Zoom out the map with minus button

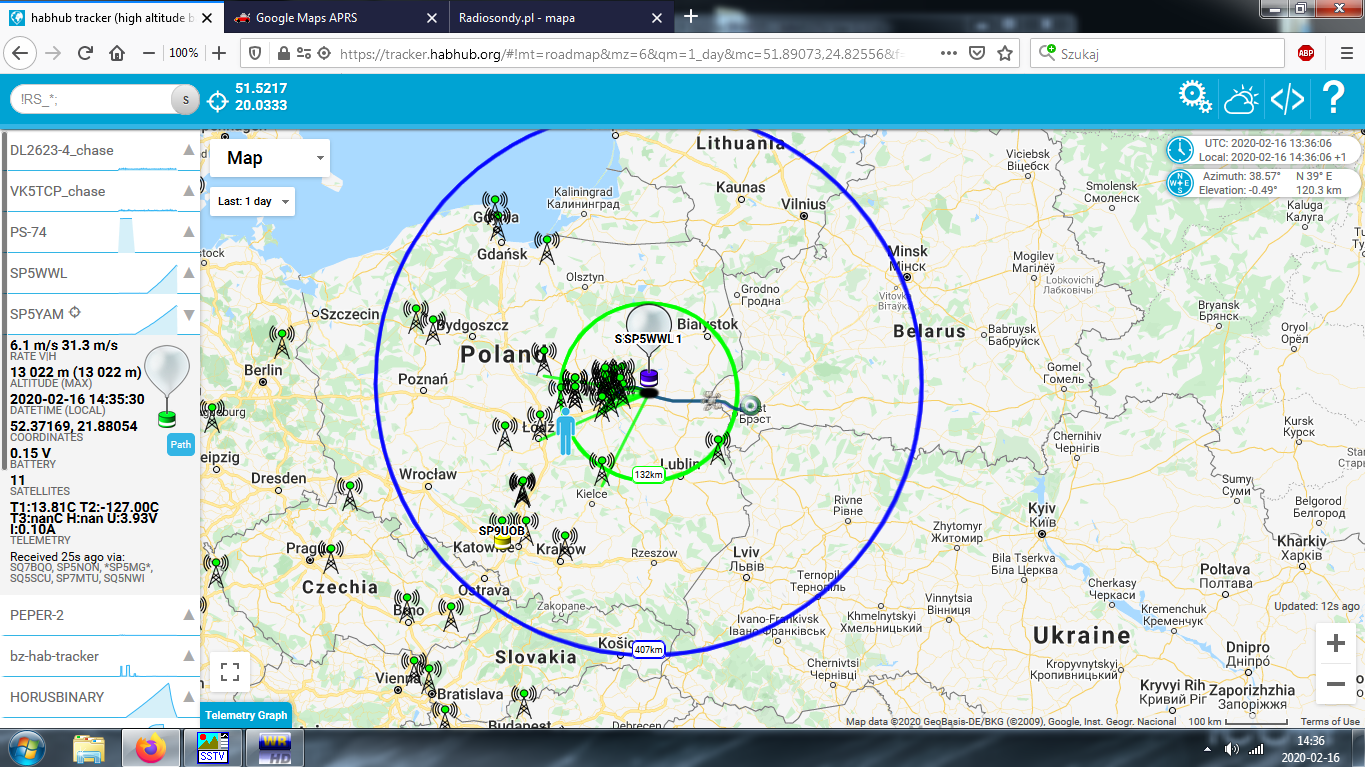point(1335,685)
